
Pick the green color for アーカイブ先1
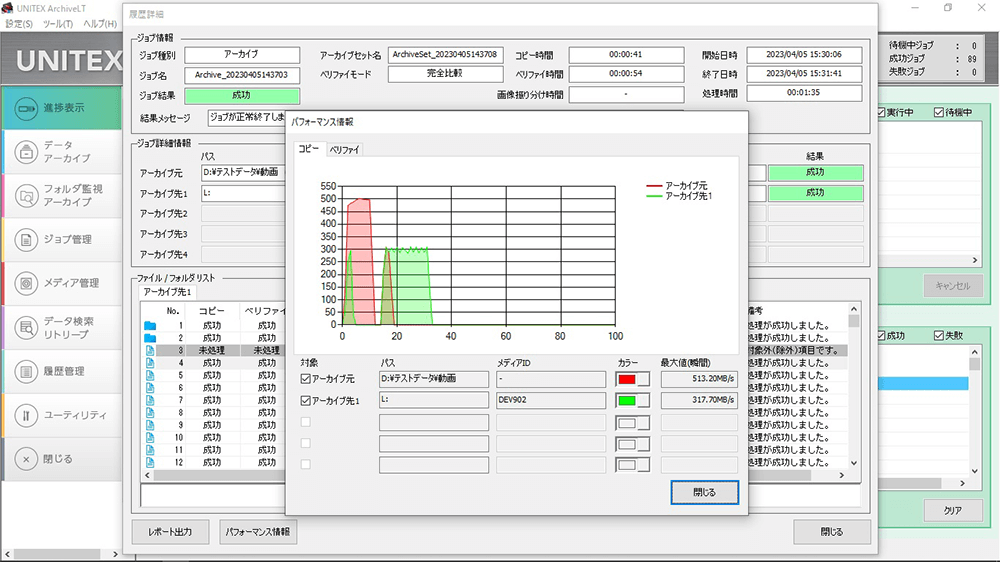click(x=633, y=401)
